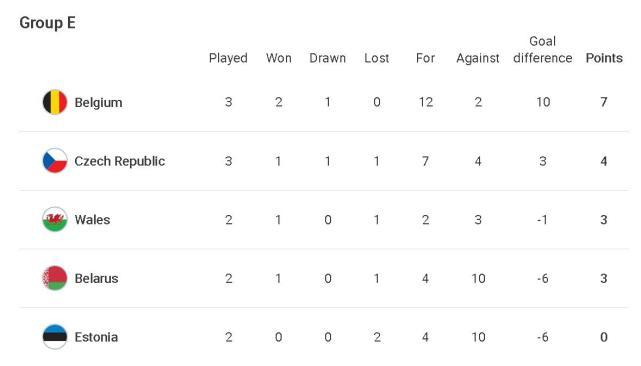The width and height of the screenshot is (641, 366).
Task: Click Belgium's points value of 7
Action: [604, 102]
